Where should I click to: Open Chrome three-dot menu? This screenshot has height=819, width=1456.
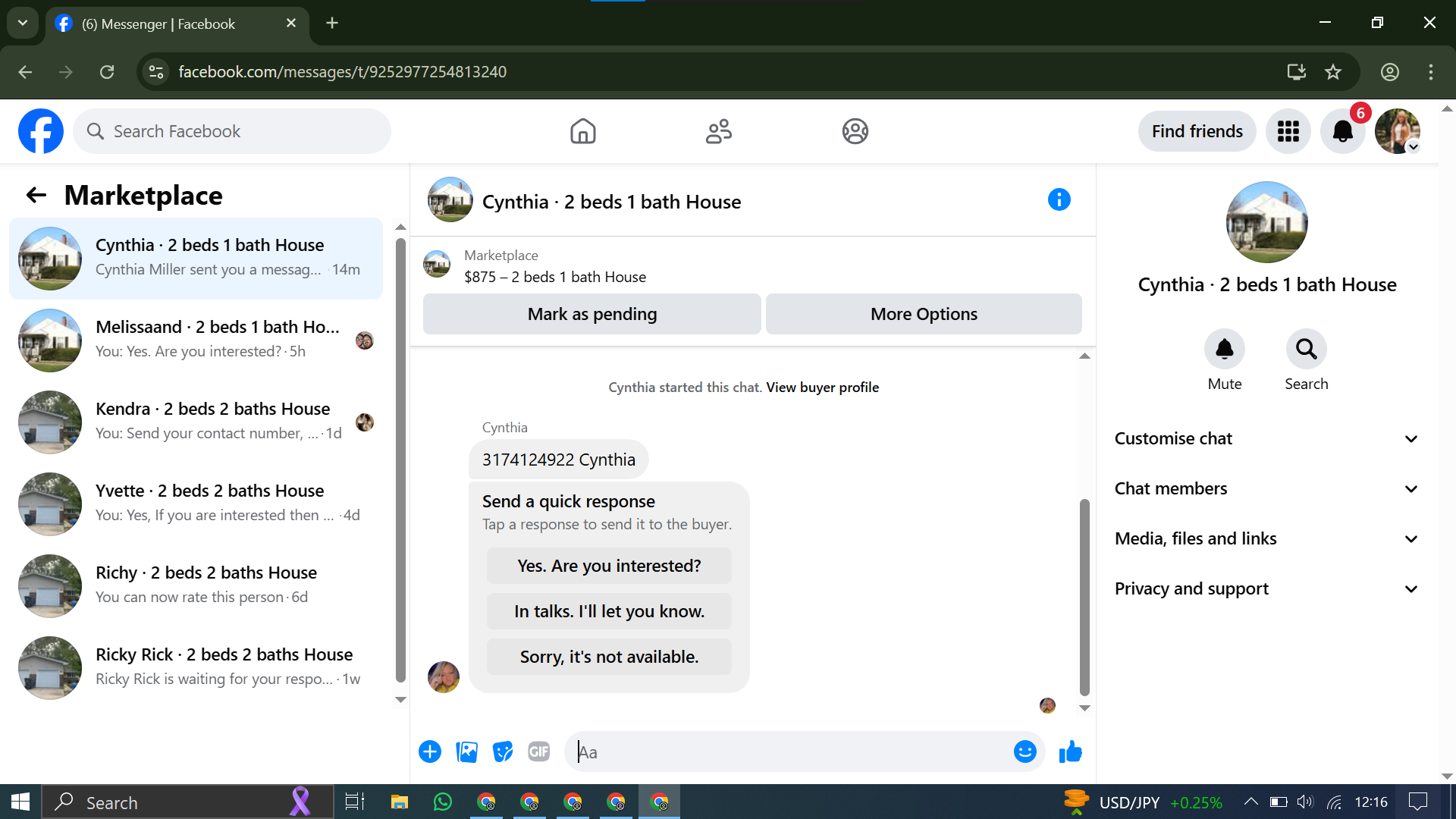click(x=1430, y=72)
